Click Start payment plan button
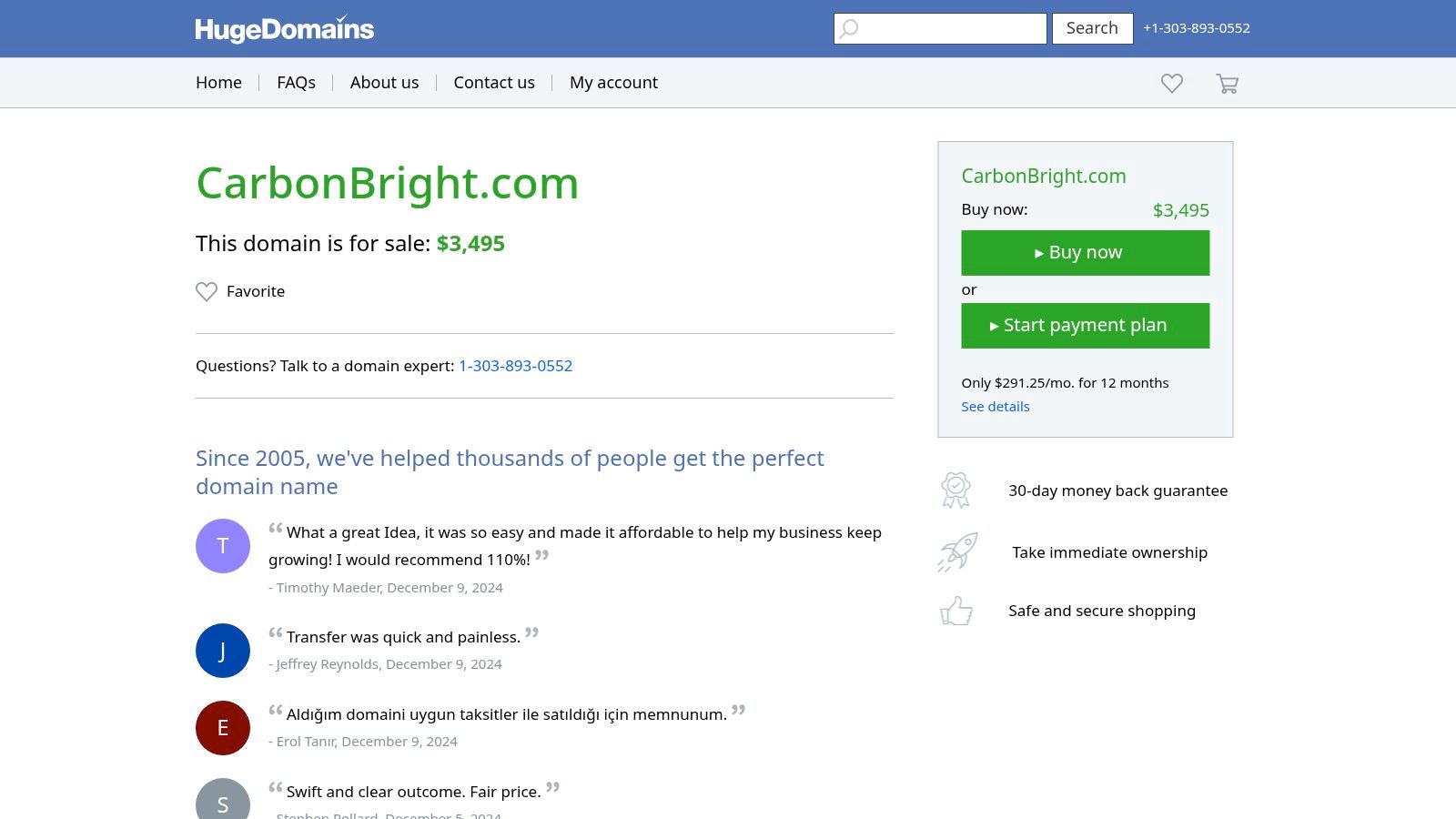 coord(1085,326)
